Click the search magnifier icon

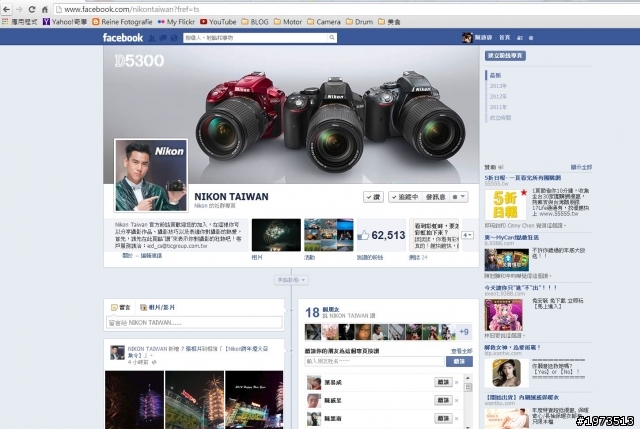[x=332, y=38]
